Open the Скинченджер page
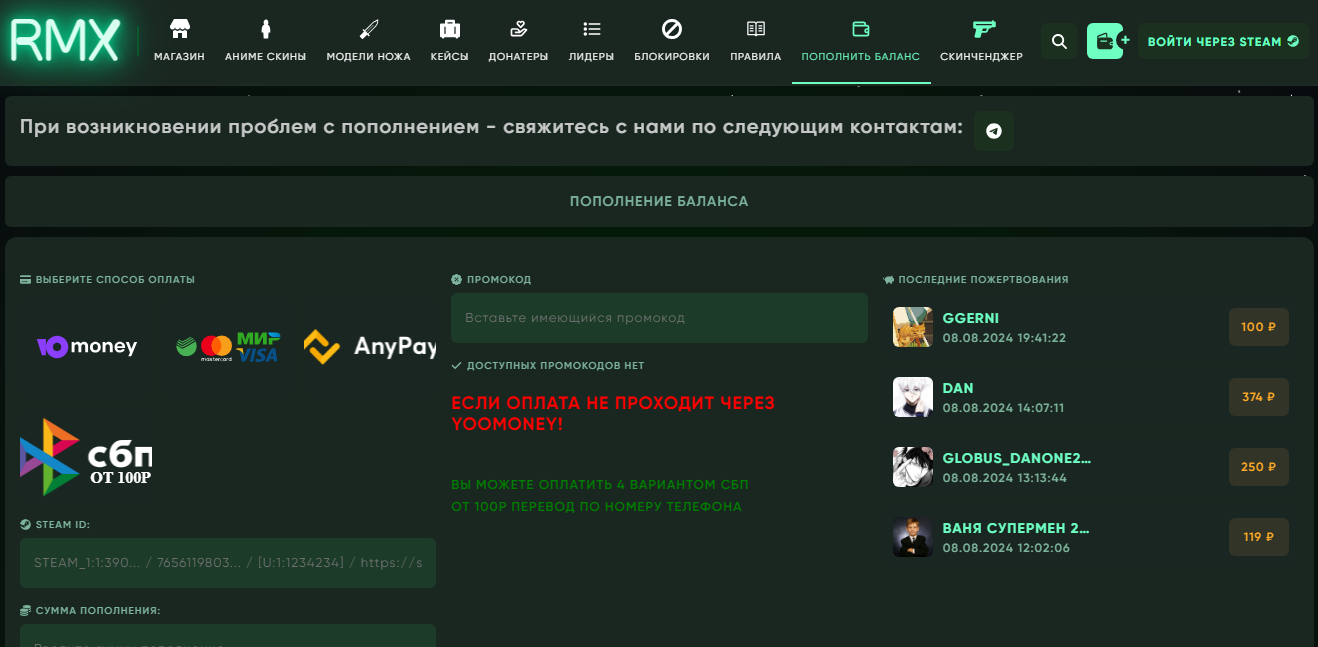 (981, 42)
